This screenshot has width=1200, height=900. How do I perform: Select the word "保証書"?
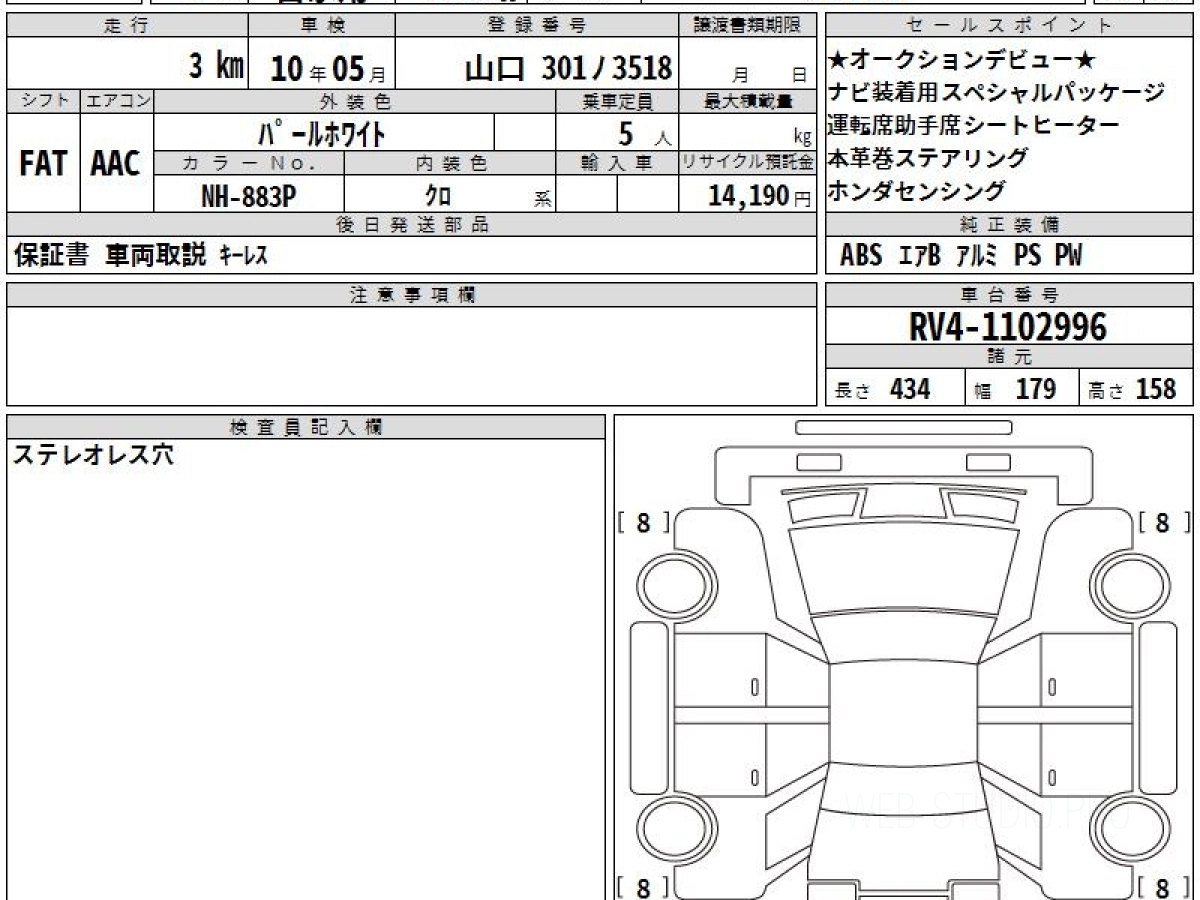pos(51,256)
